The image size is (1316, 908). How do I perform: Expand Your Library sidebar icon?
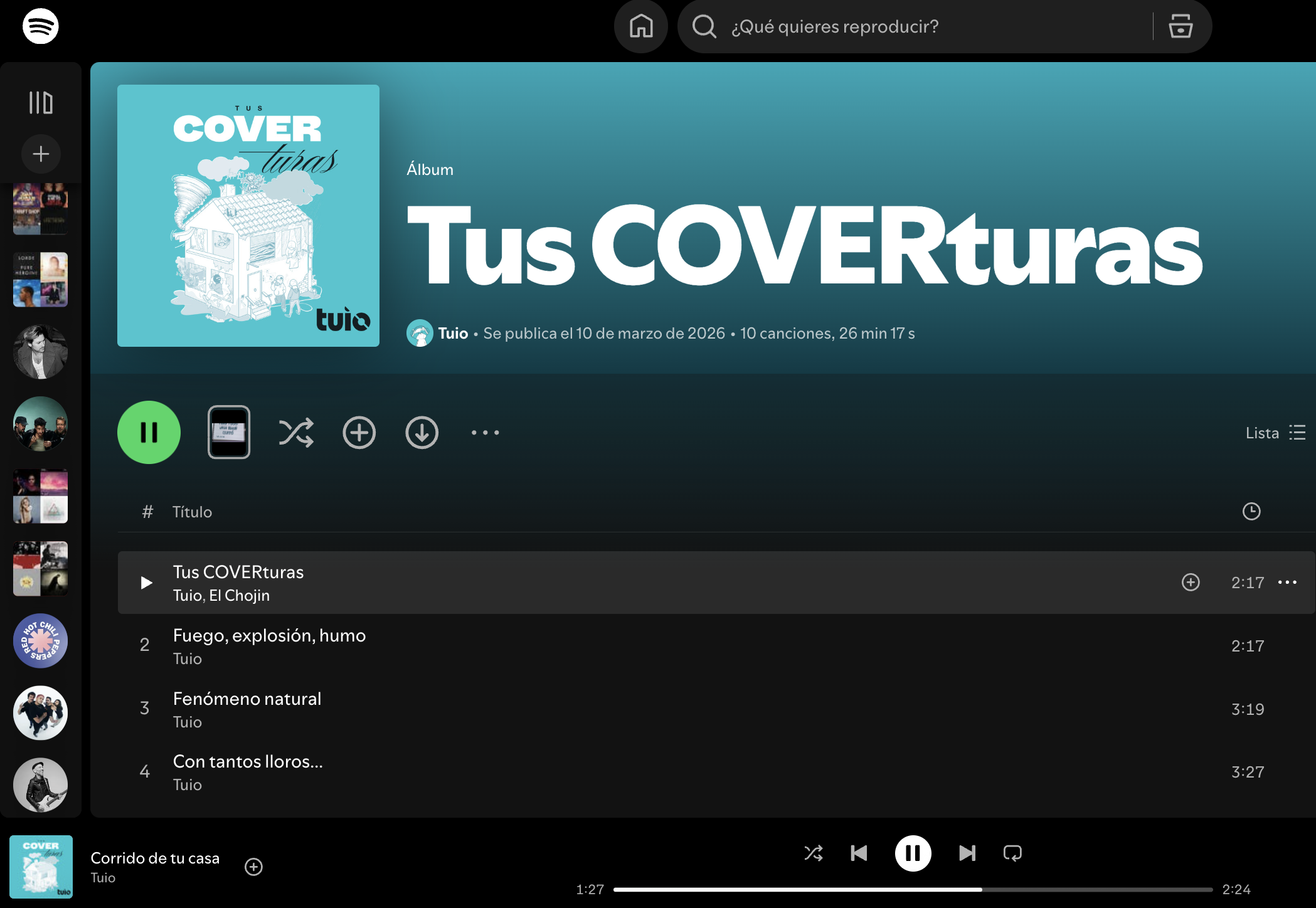tap(41, 102)
